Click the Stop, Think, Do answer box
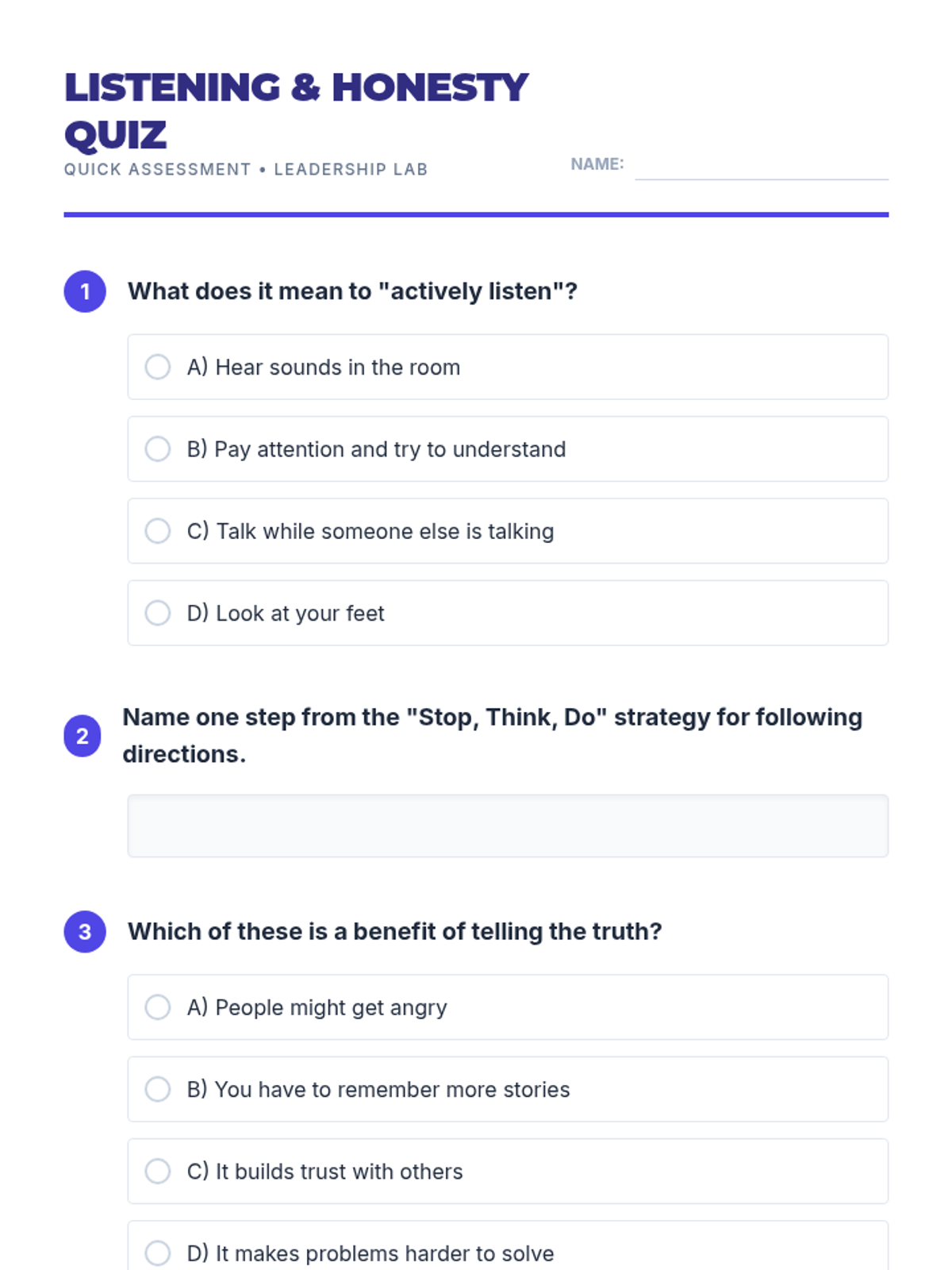Screen dimensions: 952x1270 pyautogui.click(x=508, y=825)
